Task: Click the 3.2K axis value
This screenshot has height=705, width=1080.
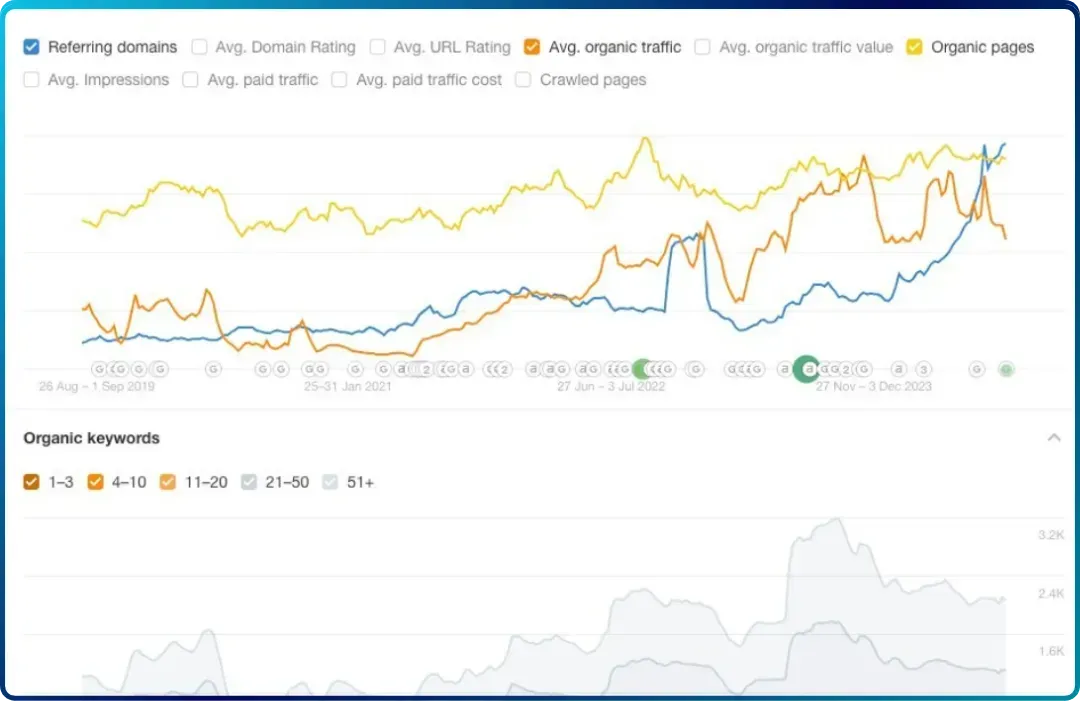Action: click(x=1051, y=535)
